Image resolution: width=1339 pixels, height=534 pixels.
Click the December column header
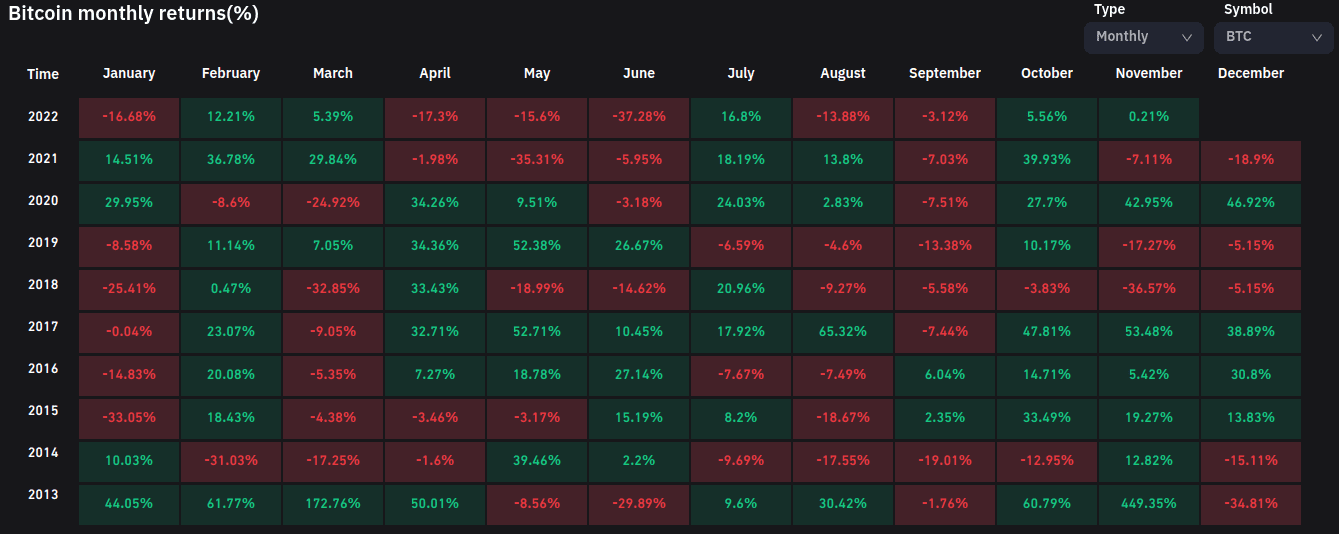1251,73
